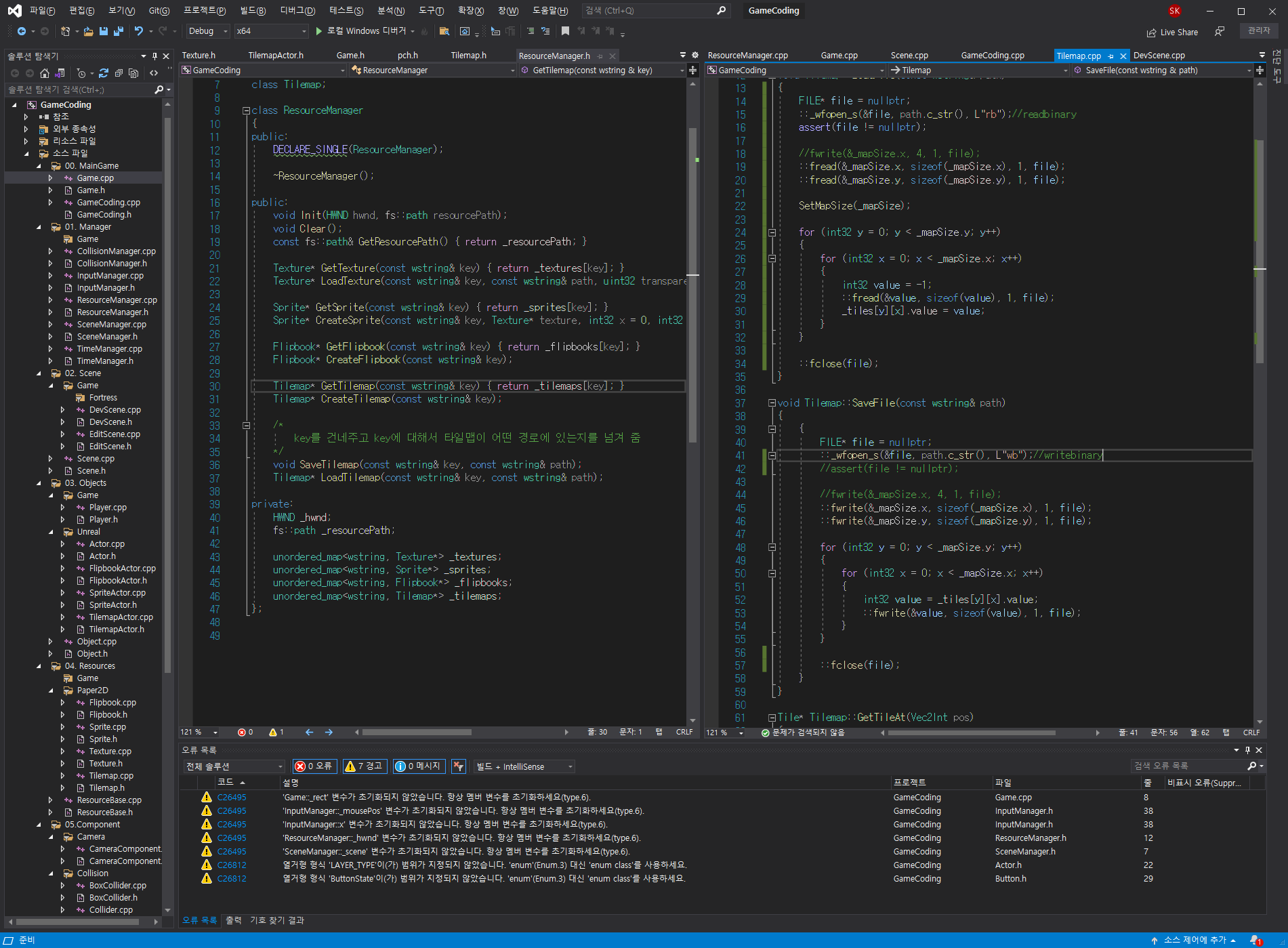Screen dimensions: 1288x948
Task: Start debugging with green play button
Action: tap(318, 31)
